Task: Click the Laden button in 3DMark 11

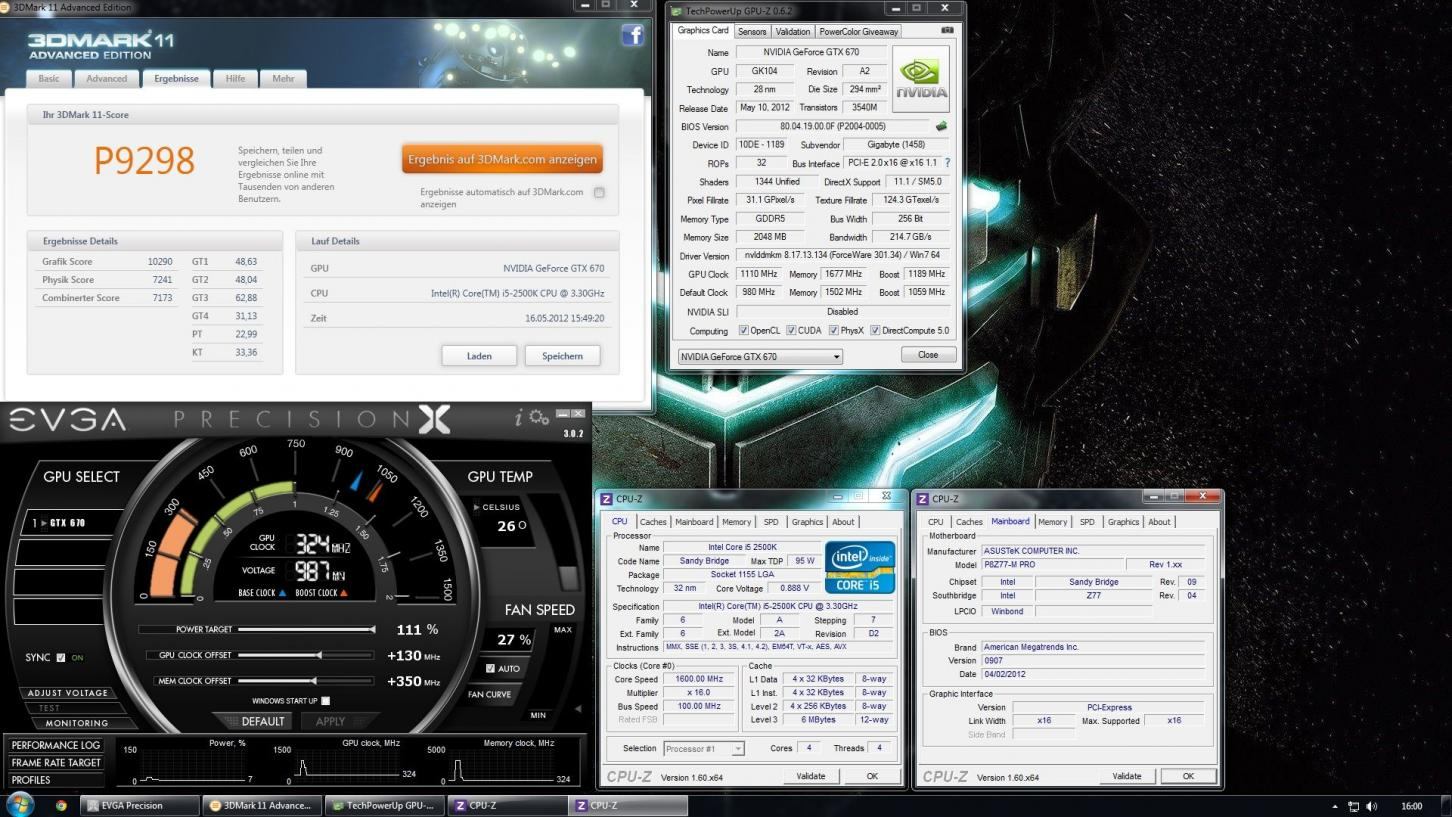Action: pyautogui.click(x=479, y=356)
